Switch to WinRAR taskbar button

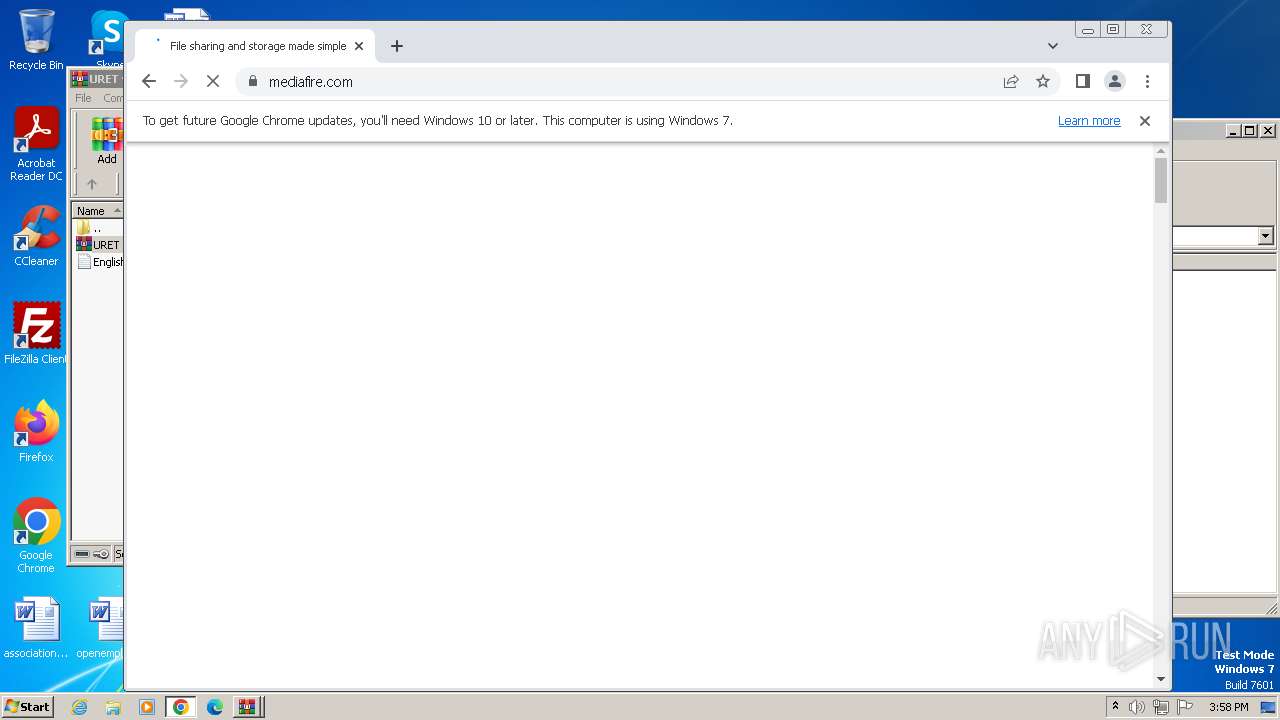[x=247, y=707]
